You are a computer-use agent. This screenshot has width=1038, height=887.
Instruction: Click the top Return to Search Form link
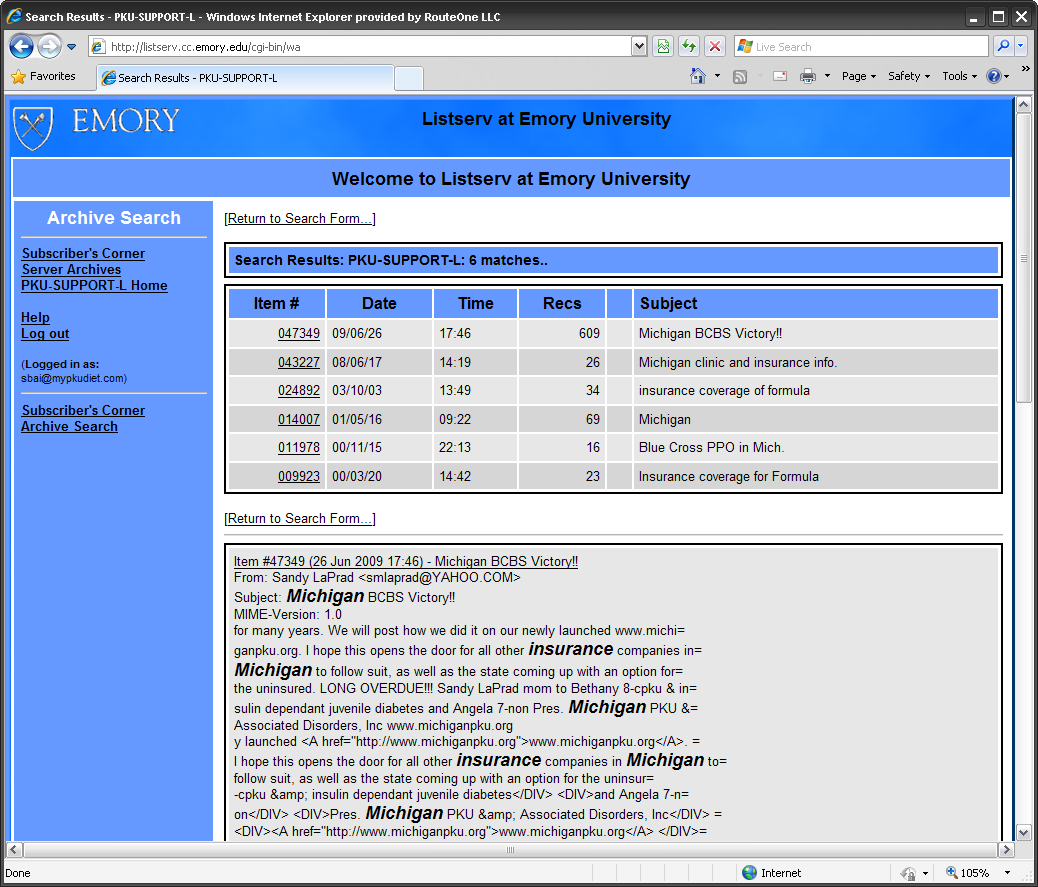[300, 218]
